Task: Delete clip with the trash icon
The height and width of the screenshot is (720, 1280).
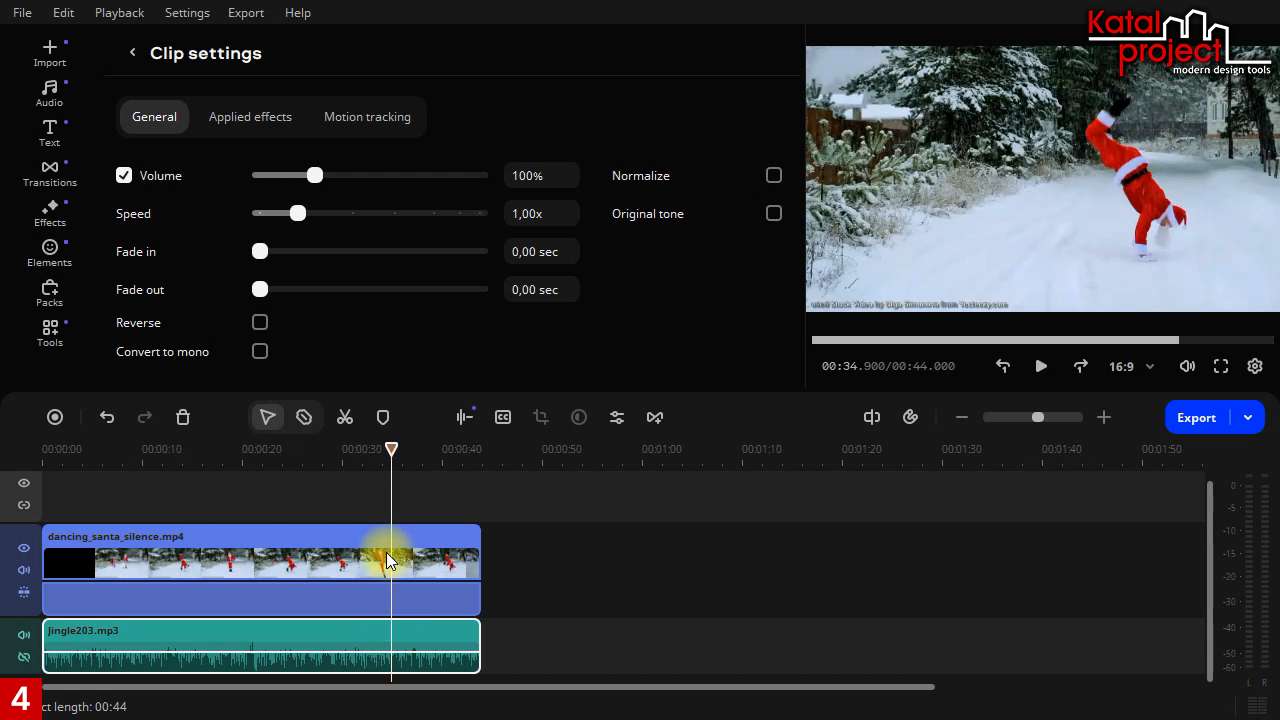Action: (x=183, y=417)
